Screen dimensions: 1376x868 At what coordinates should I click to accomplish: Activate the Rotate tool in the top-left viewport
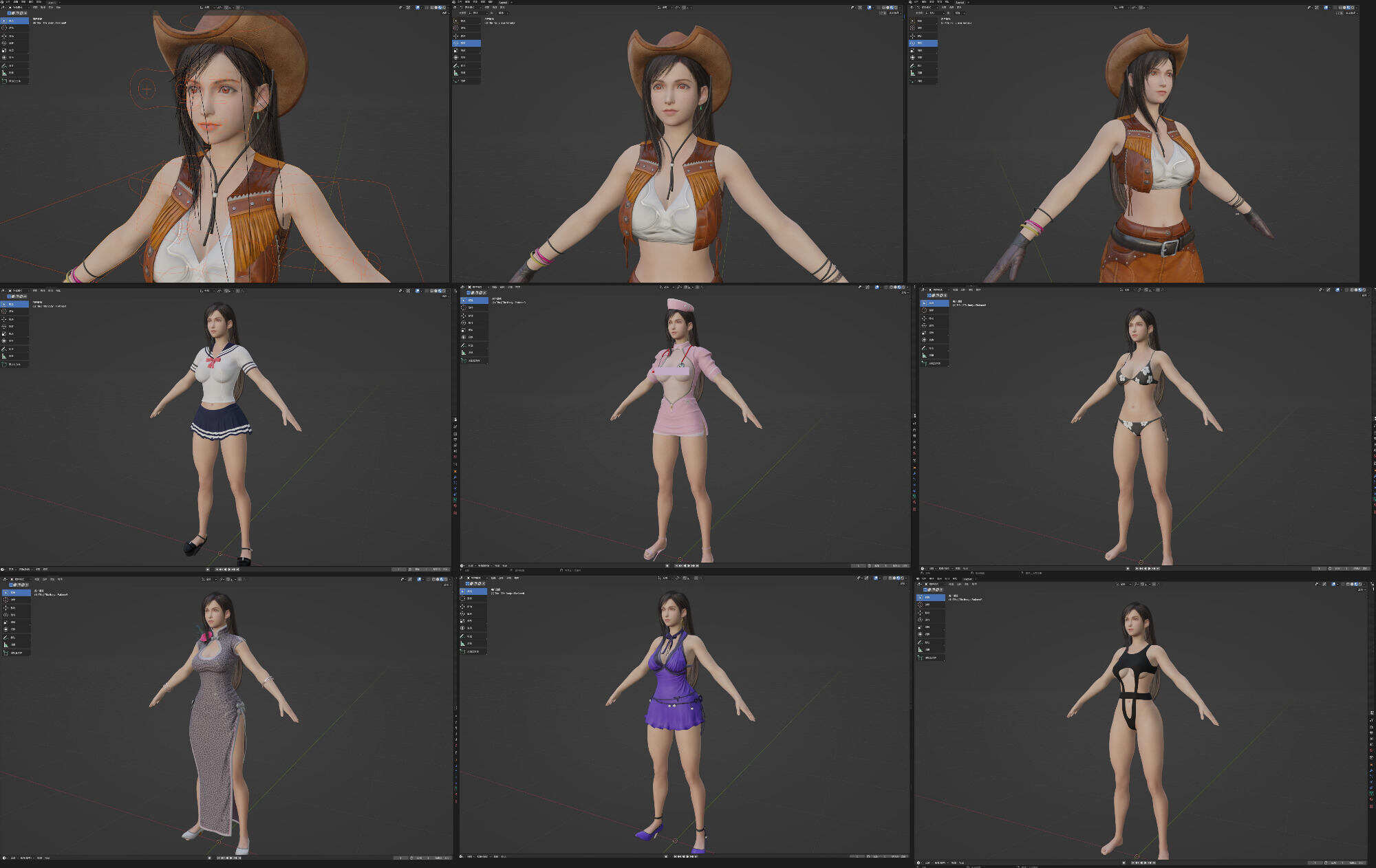pyautogui.click(x=5, y=43)
